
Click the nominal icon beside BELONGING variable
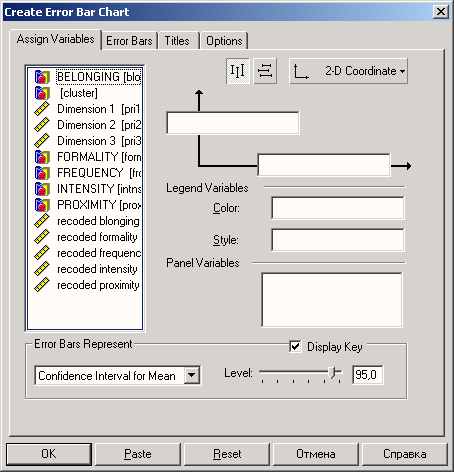coord(42,77)
